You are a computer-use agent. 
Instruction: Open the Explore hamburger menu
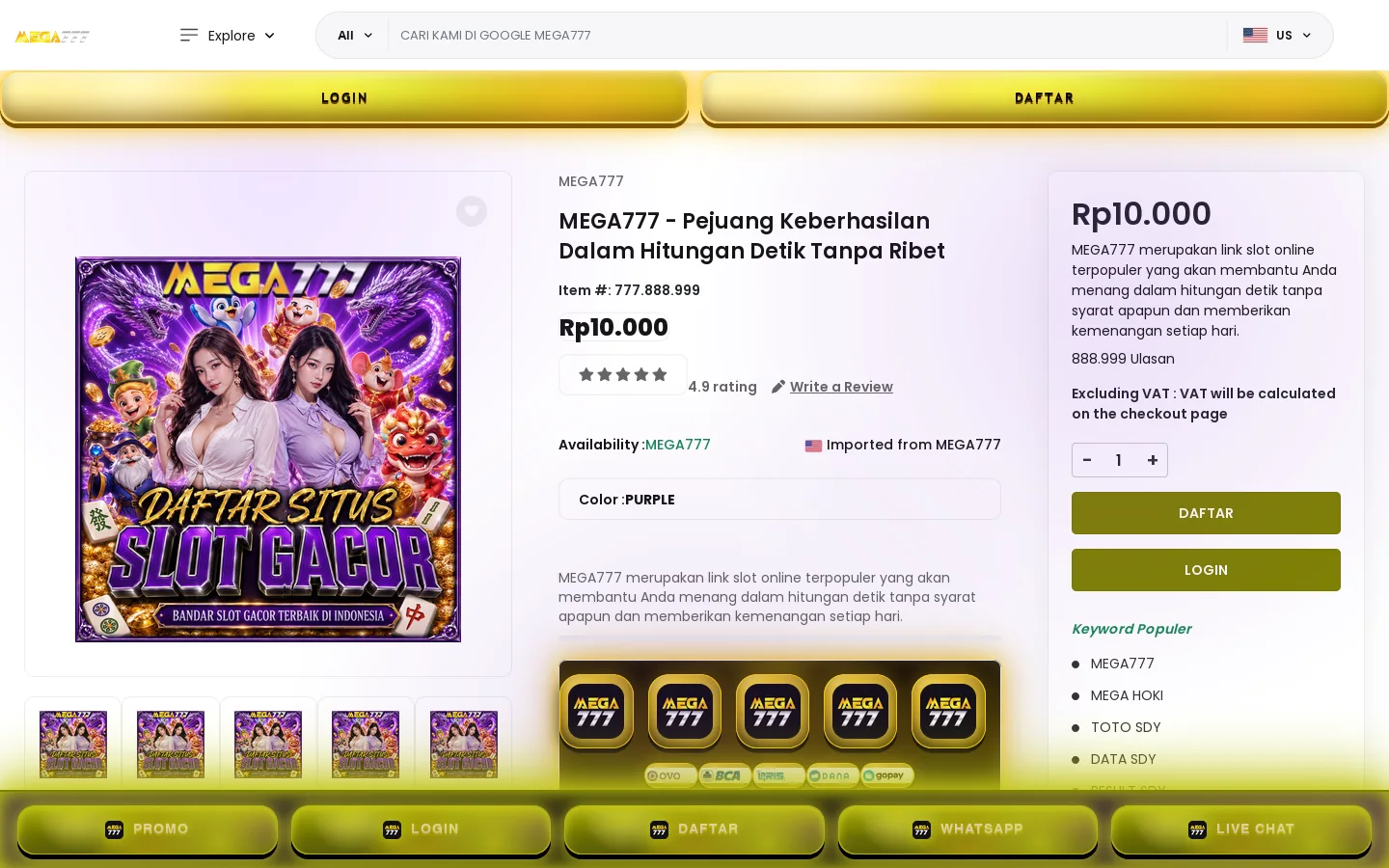[x=228, y=36]
